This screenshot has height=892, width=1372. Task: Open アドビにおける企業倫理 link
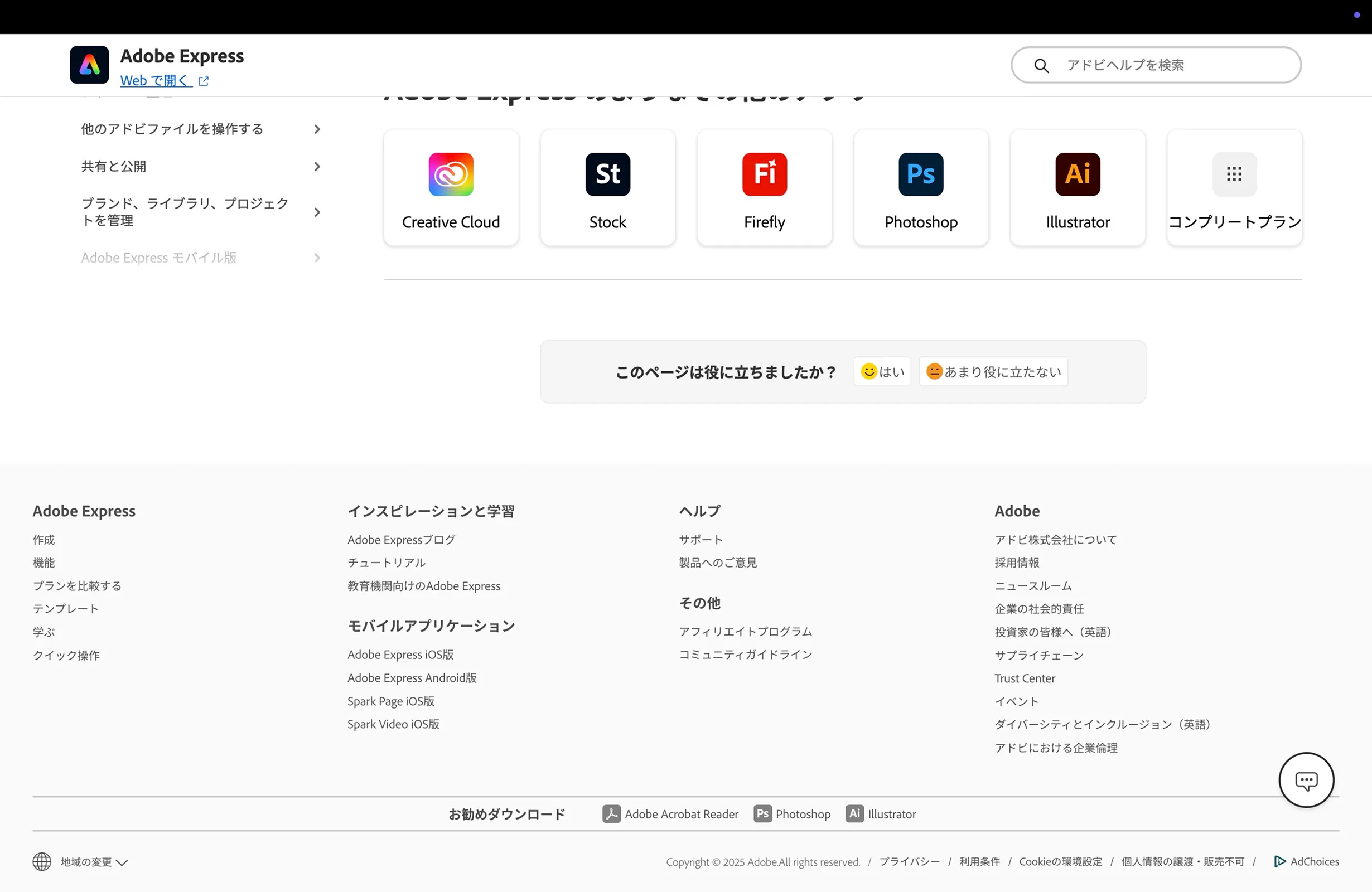tap(1056, 748)
